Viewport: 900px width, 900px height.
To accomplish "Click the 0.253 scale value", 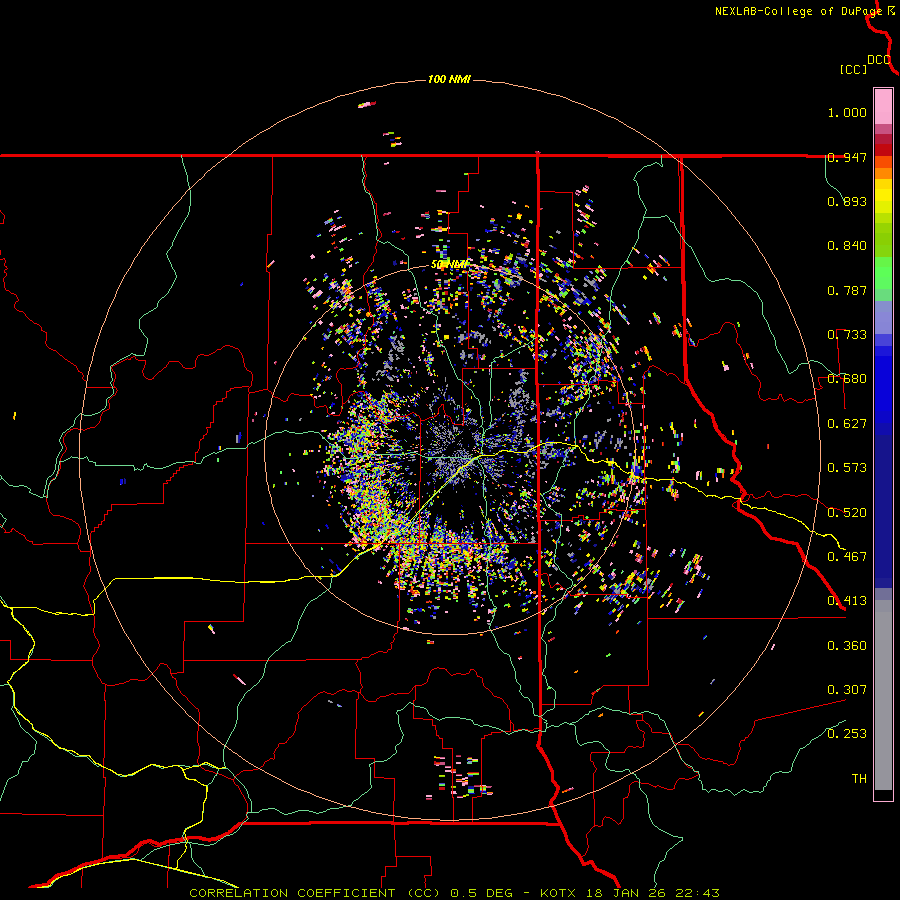I will click(847, 734).
